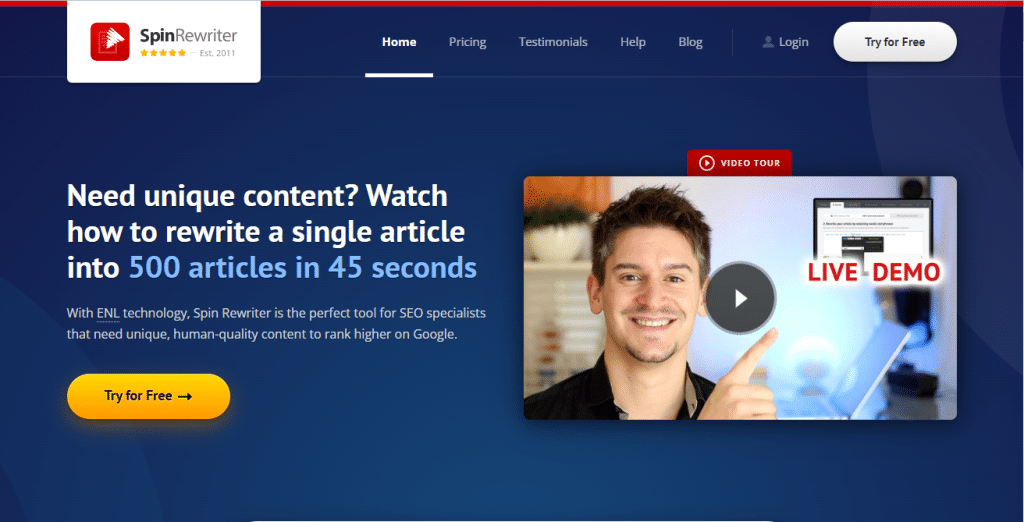Click the arrow icon on the yellow button
Image resolution: width=1024 pixels, height=522 pixels.
point(185,396)
